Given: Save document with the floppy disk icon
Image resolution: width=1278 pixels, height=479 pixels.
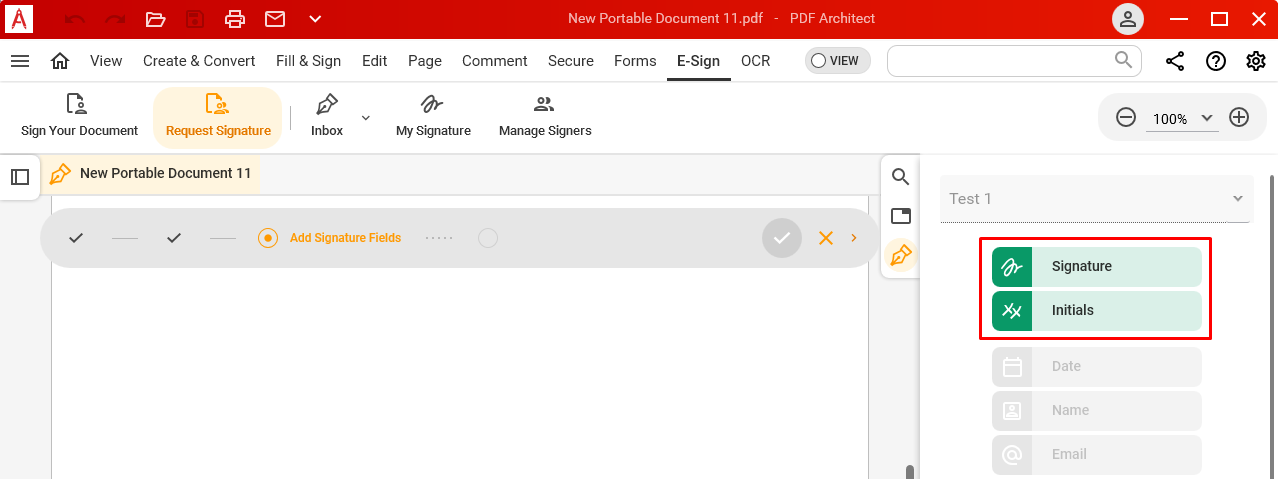Looking at the screenshot, I should [x=195, y=19].
